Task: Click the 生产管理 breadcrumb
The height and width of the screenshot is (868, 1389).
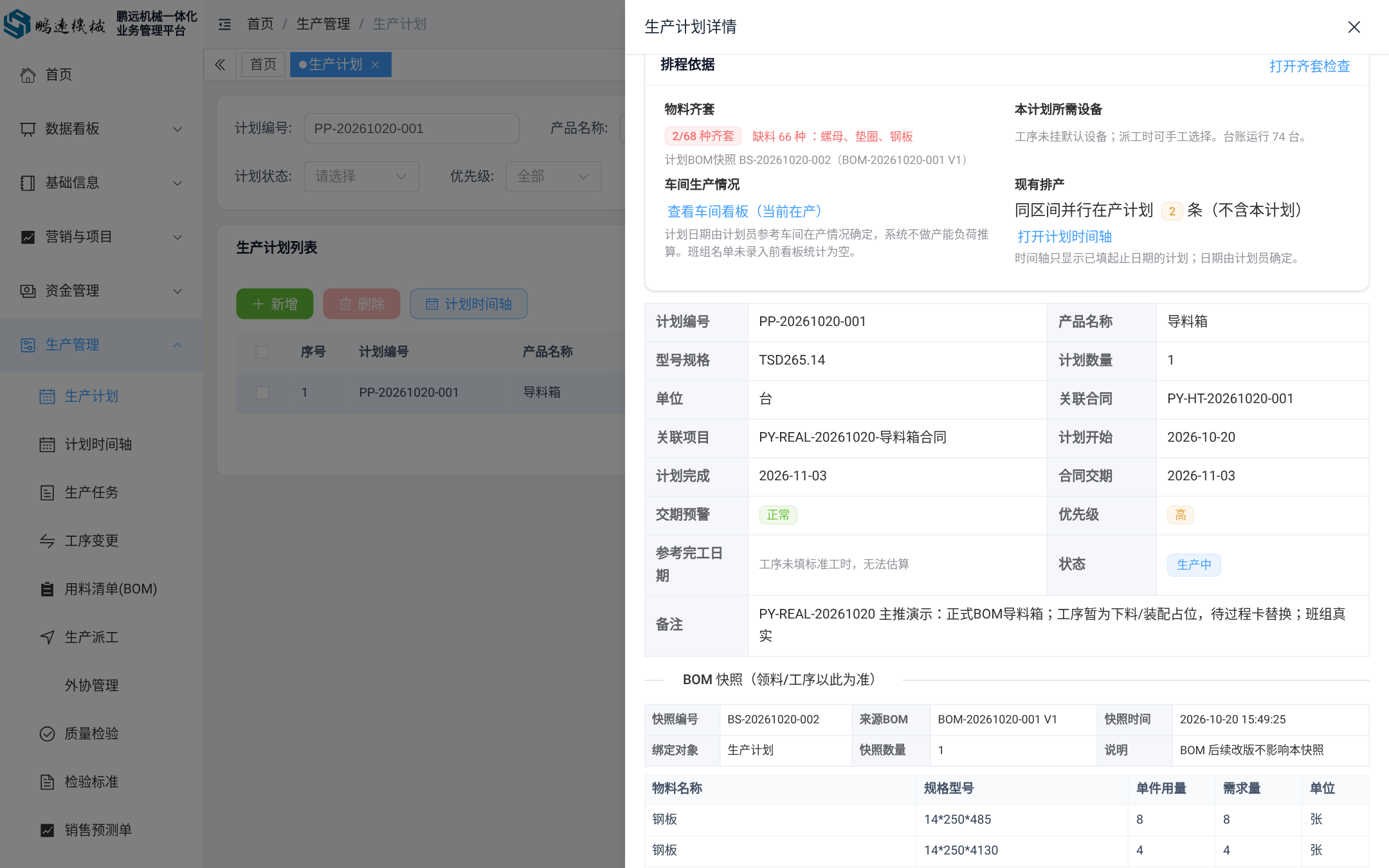Action: [x=323, y=24]
